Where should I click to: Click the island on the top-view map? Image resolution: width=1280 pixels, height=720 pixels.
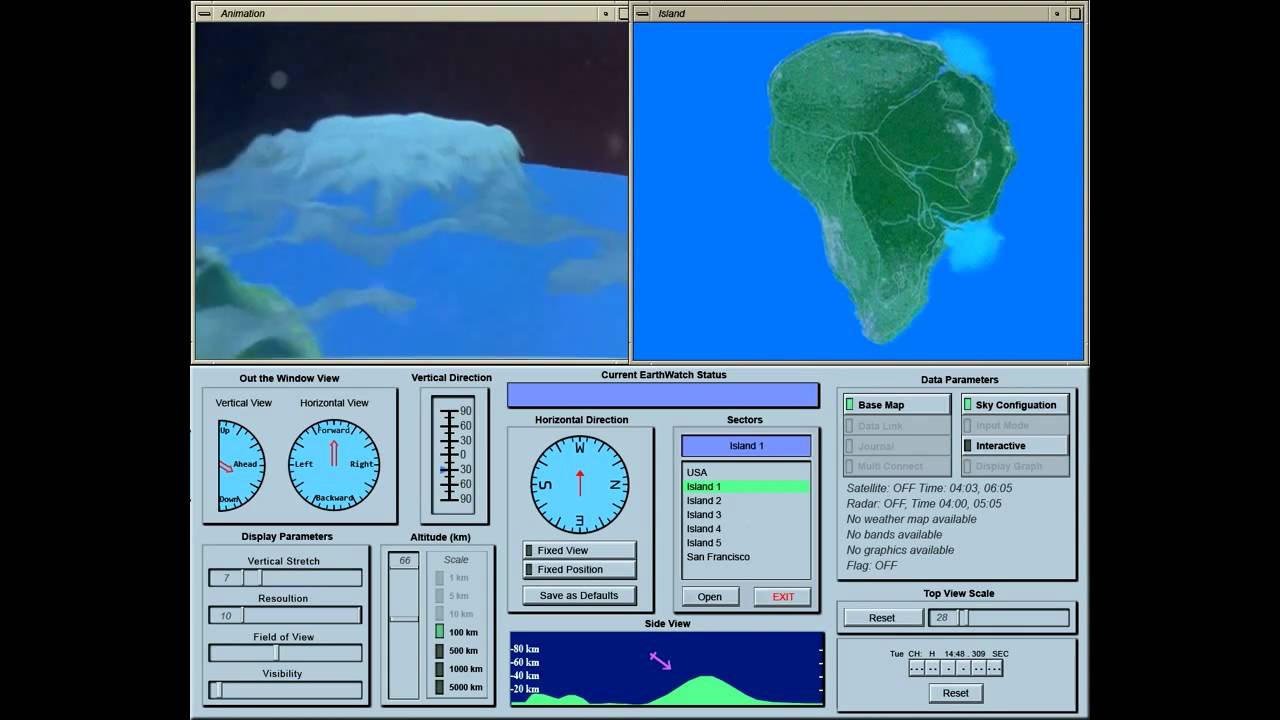[x=880, y=180]
